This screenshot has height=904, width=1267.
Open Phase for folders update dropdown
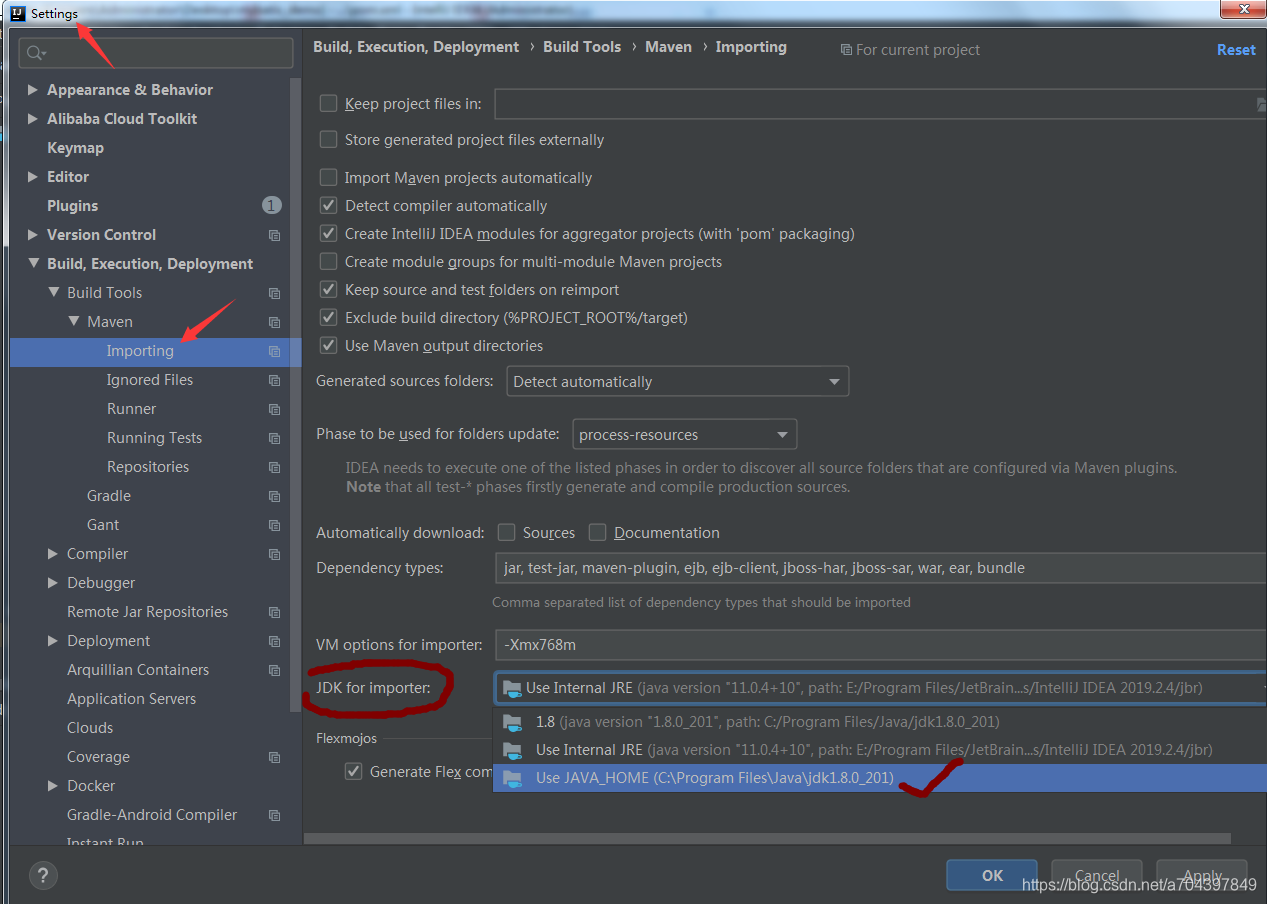pos(685,435)
